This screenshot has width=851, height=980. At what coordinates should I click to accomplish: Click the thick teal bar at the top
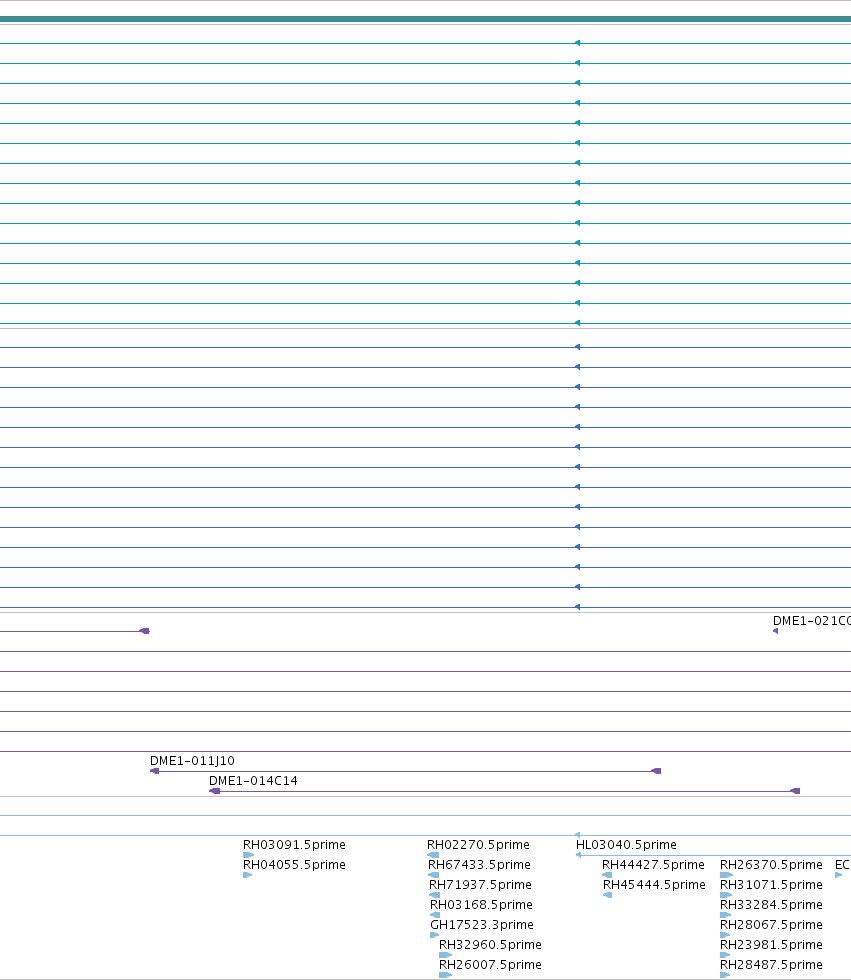tap(426, 19)
